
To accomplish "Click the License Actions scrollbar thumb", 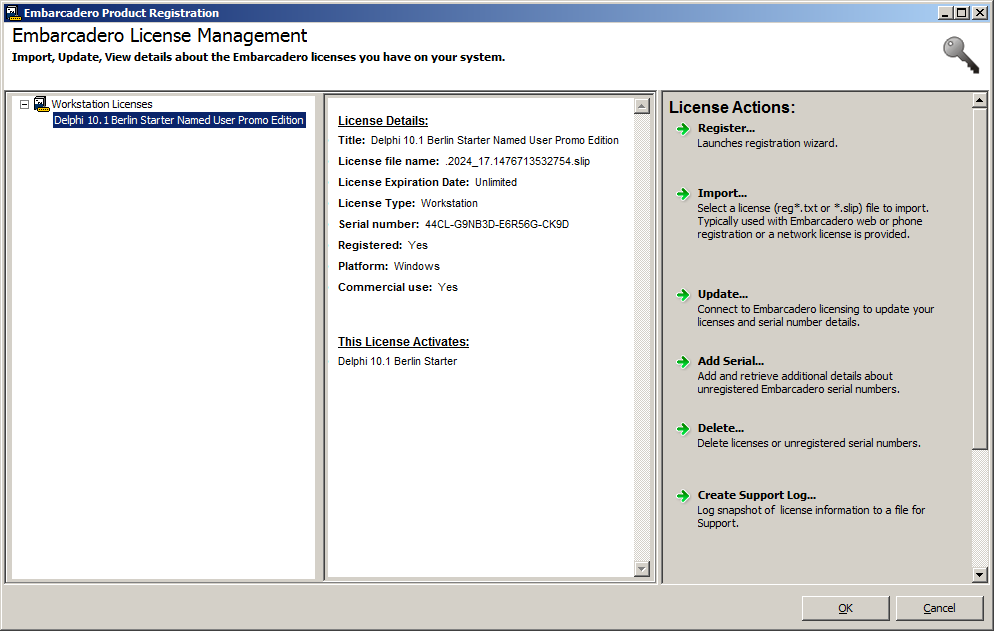I will click(x=979, y=278).
